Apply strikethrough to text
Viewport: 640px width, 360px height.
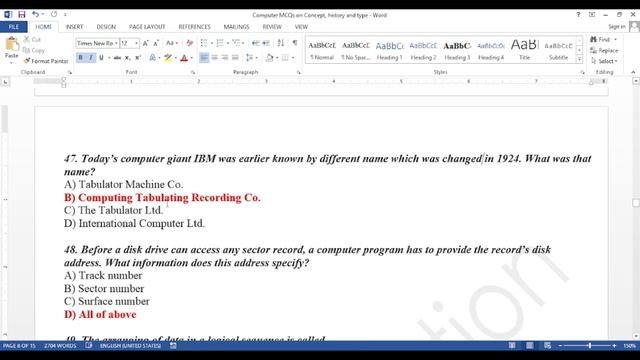[118, 58]
